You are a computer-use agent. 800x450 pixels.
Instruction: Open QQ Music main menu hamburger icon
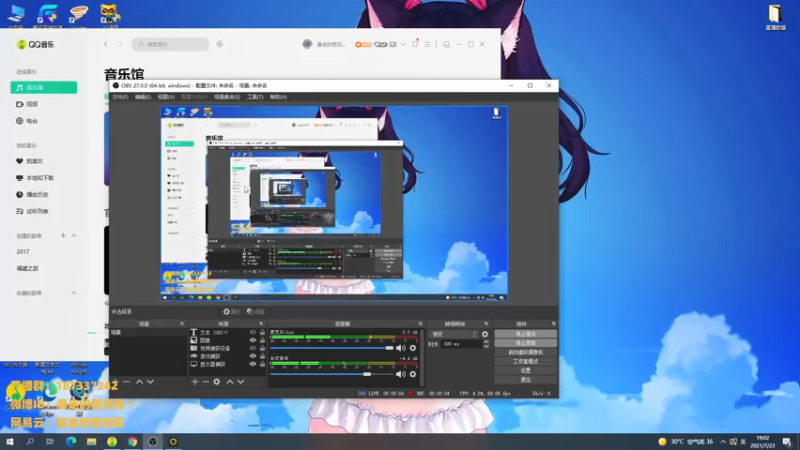427,44
